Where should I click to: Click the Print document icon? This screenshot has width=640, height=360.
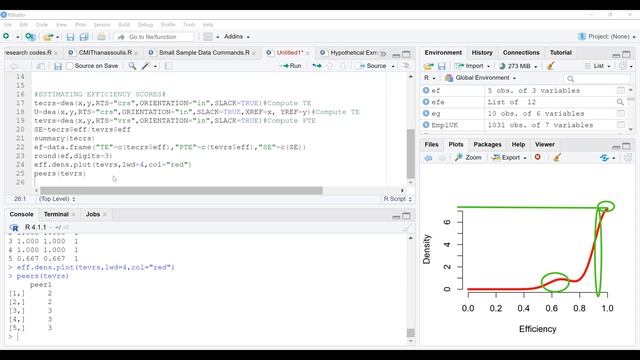[101, 37]
